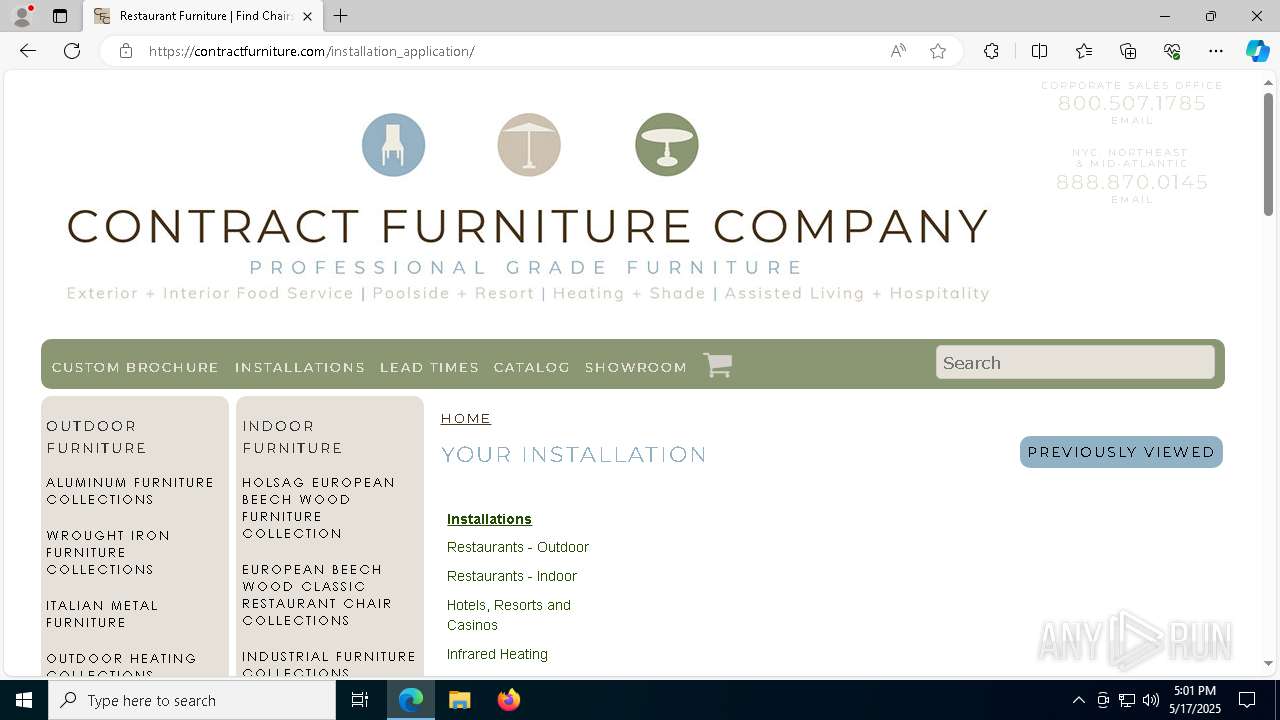This screenshot has width=1280, height=720.
Task: Click the Previously Viewed button
Action: [1121, 452]
